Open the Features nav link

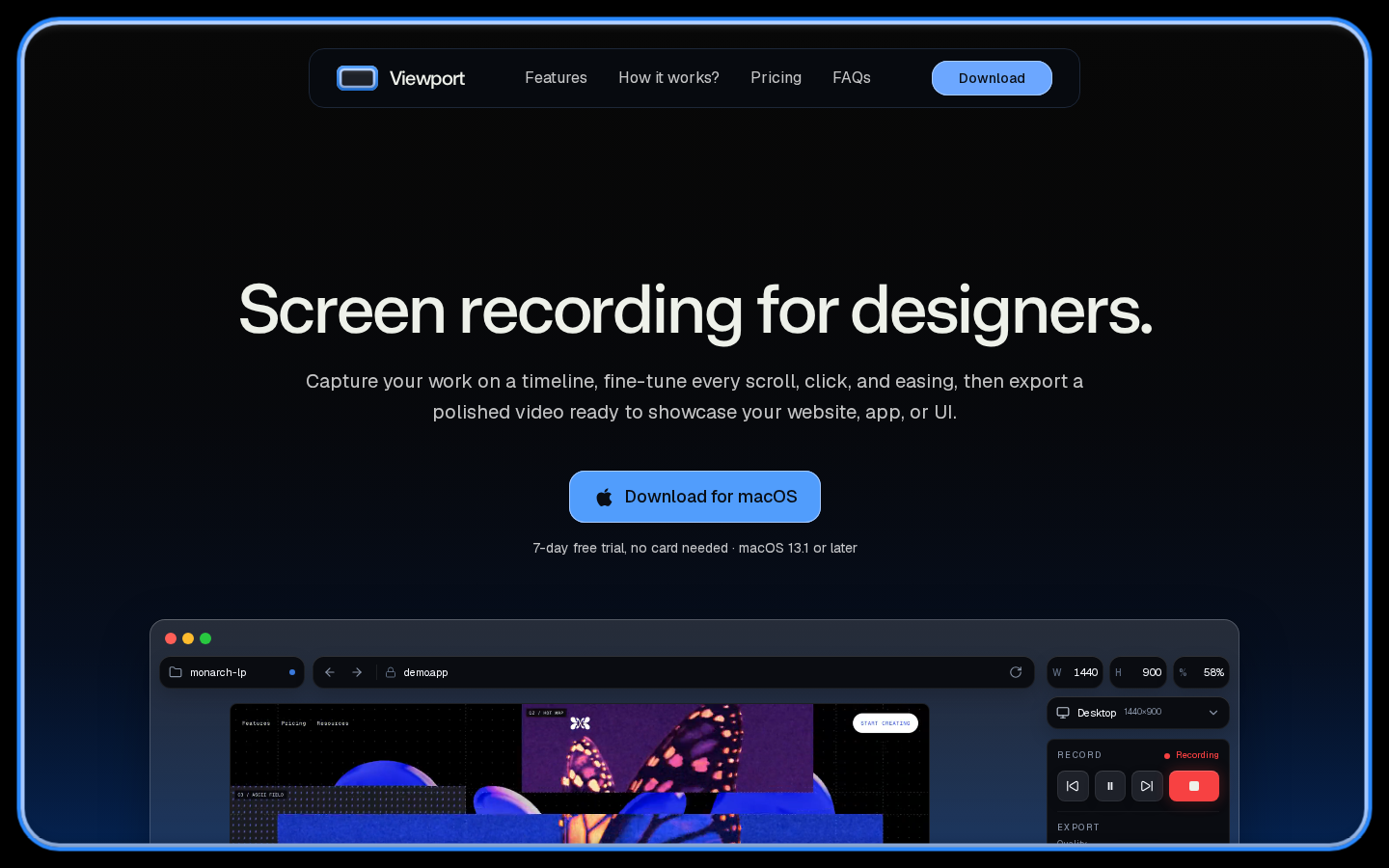[556, 78]
